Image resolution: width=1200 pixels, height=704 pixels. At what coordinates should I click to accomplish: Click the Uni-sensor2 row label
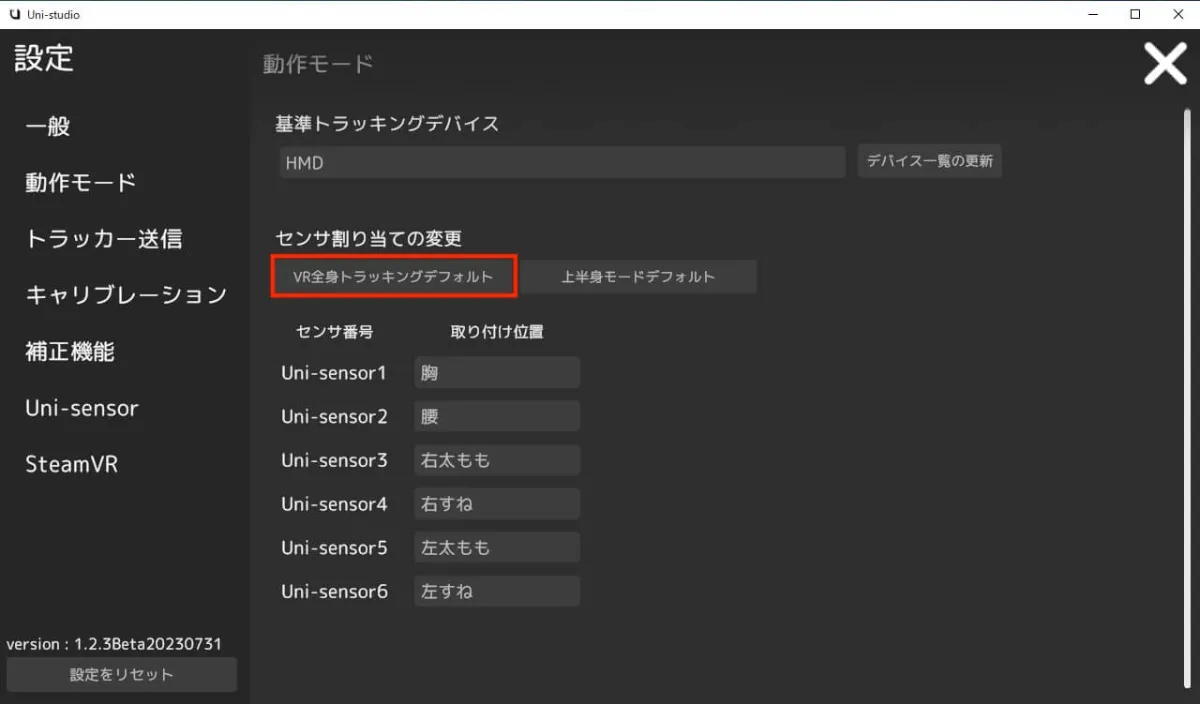[x=334, y=416]
